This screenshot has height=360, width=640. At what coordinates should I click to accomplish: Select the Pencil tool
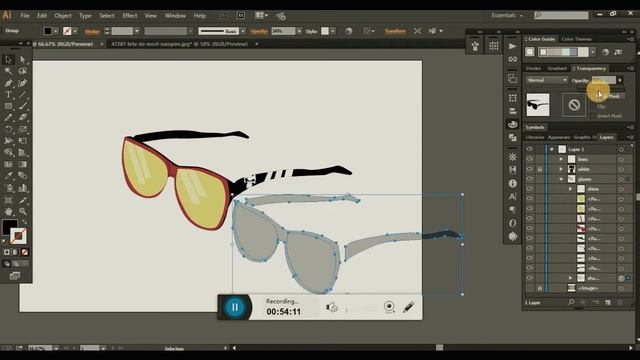click(x=8, y=118)
